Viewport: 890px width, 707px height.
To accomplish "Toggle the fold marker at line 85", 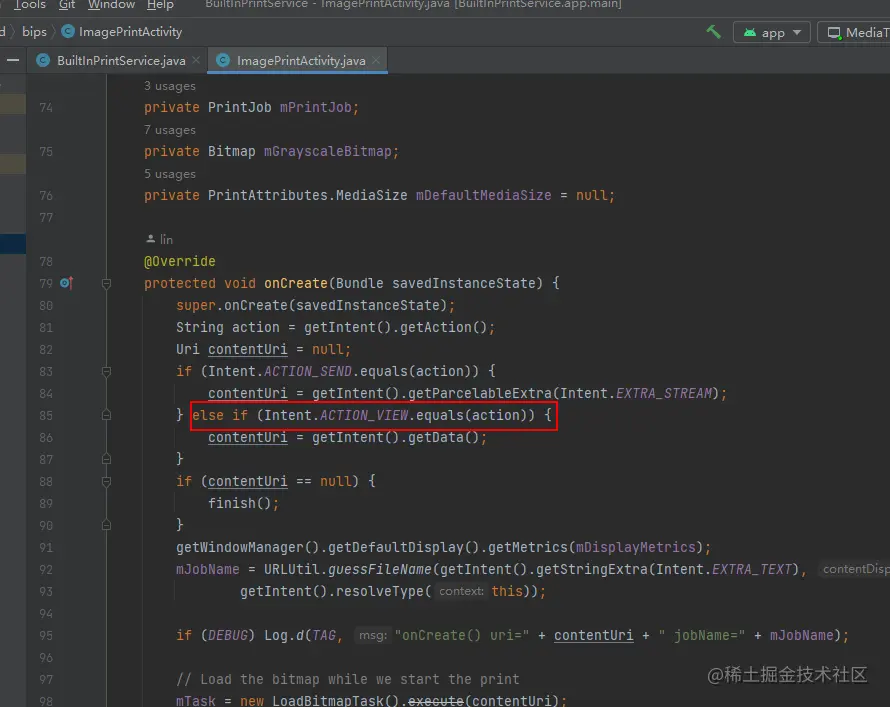I will coord(106,415).
